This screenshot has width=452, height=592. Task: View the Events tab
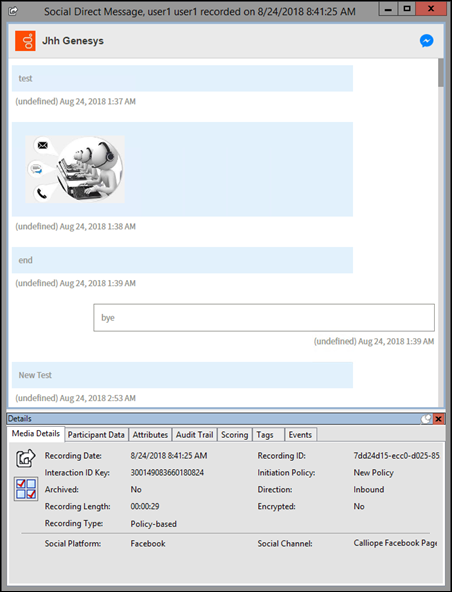301,435
